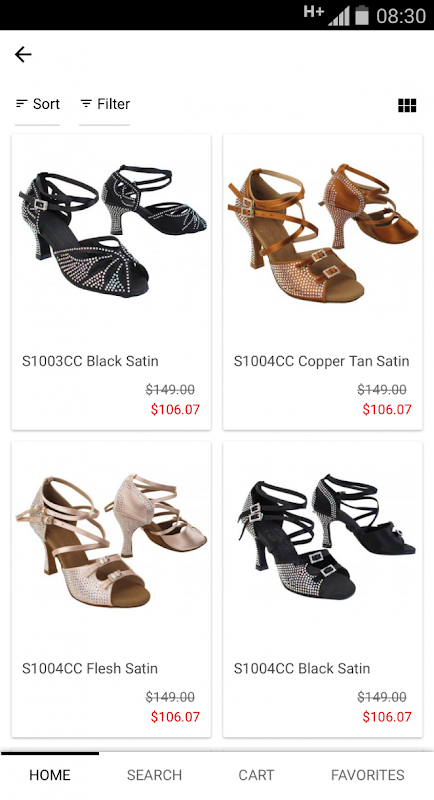Switch layout with the grid view icon

(x=407, y=105)
